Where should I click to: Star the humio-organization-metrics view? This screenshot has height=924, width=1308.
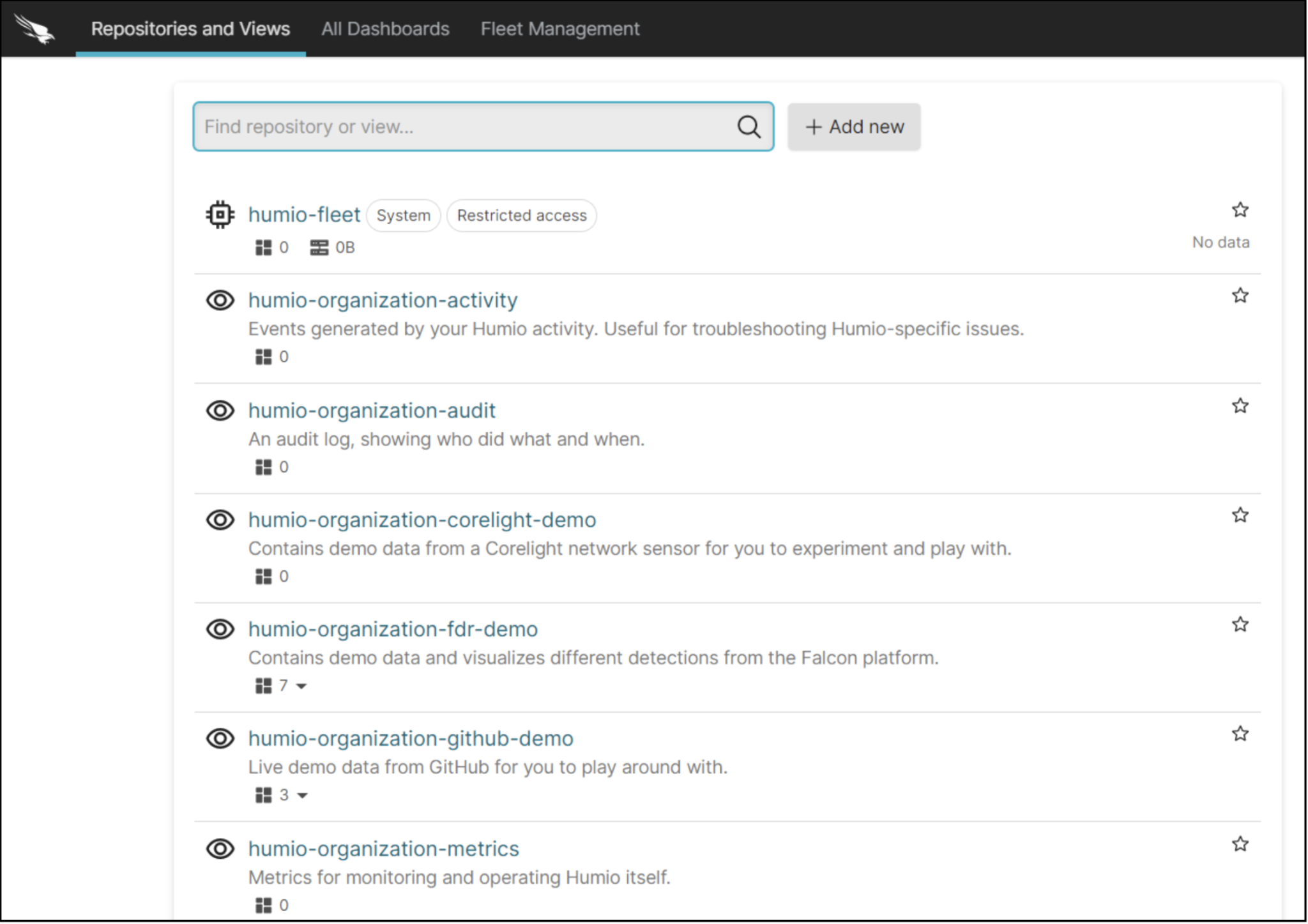pos(1240,844)
